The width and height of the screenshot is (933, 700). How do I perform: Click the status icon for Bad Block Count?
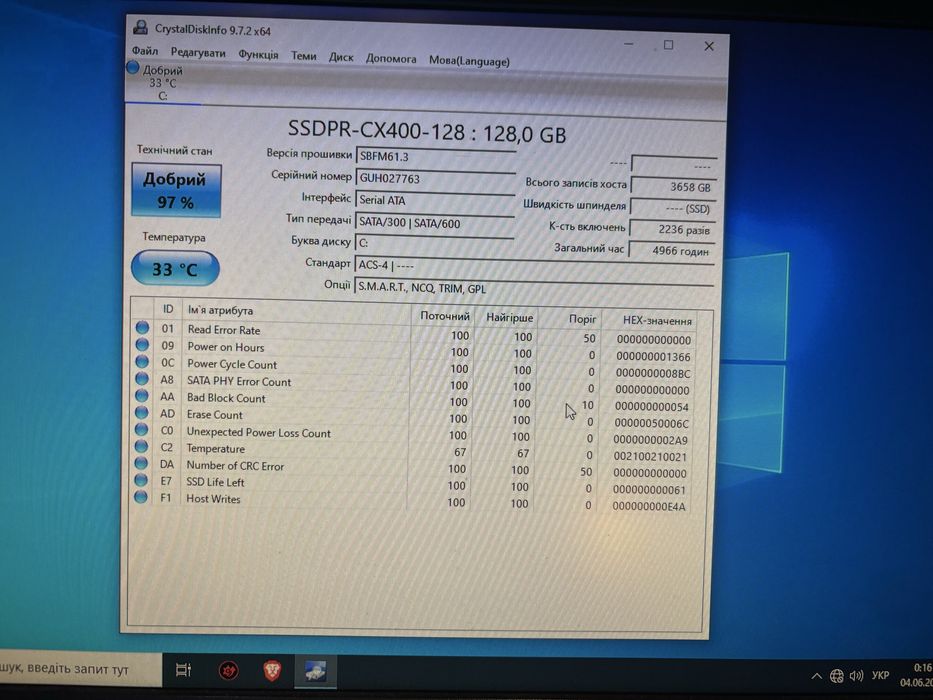(142, 395)
